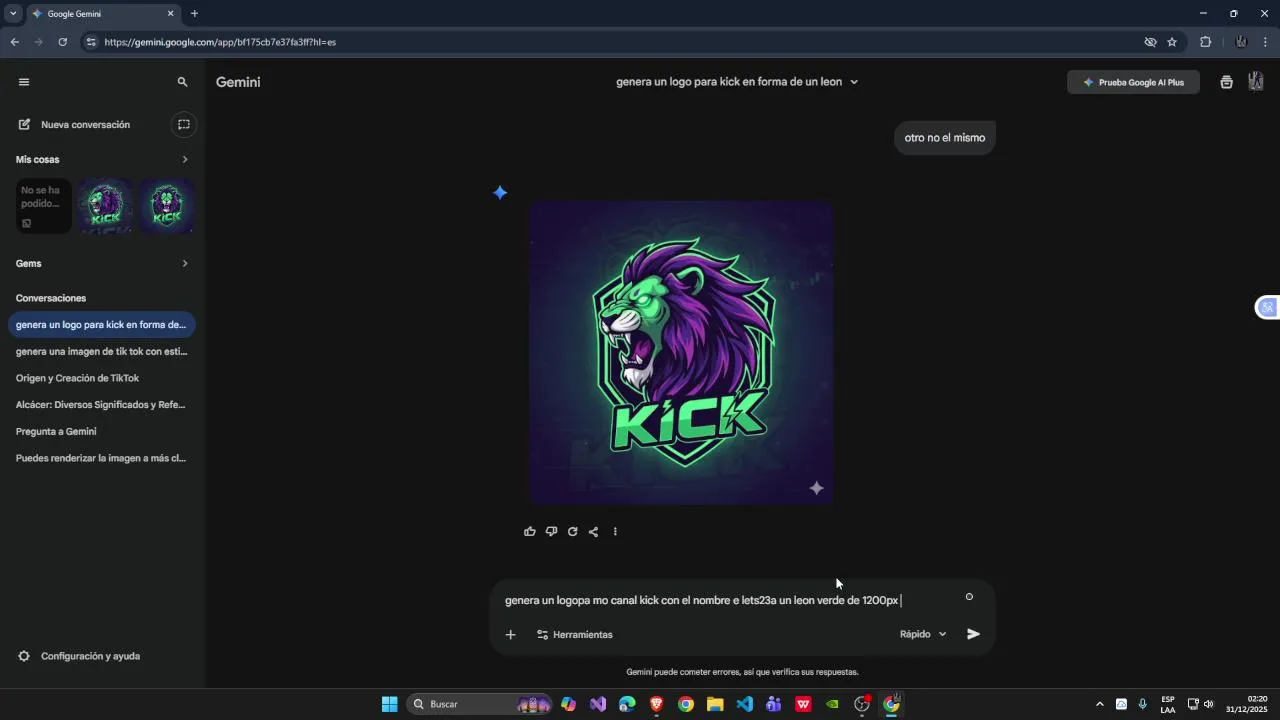Click the 'otro no el mismo' message bubble
Viewport: 1280px width, 720px height.
945,138
